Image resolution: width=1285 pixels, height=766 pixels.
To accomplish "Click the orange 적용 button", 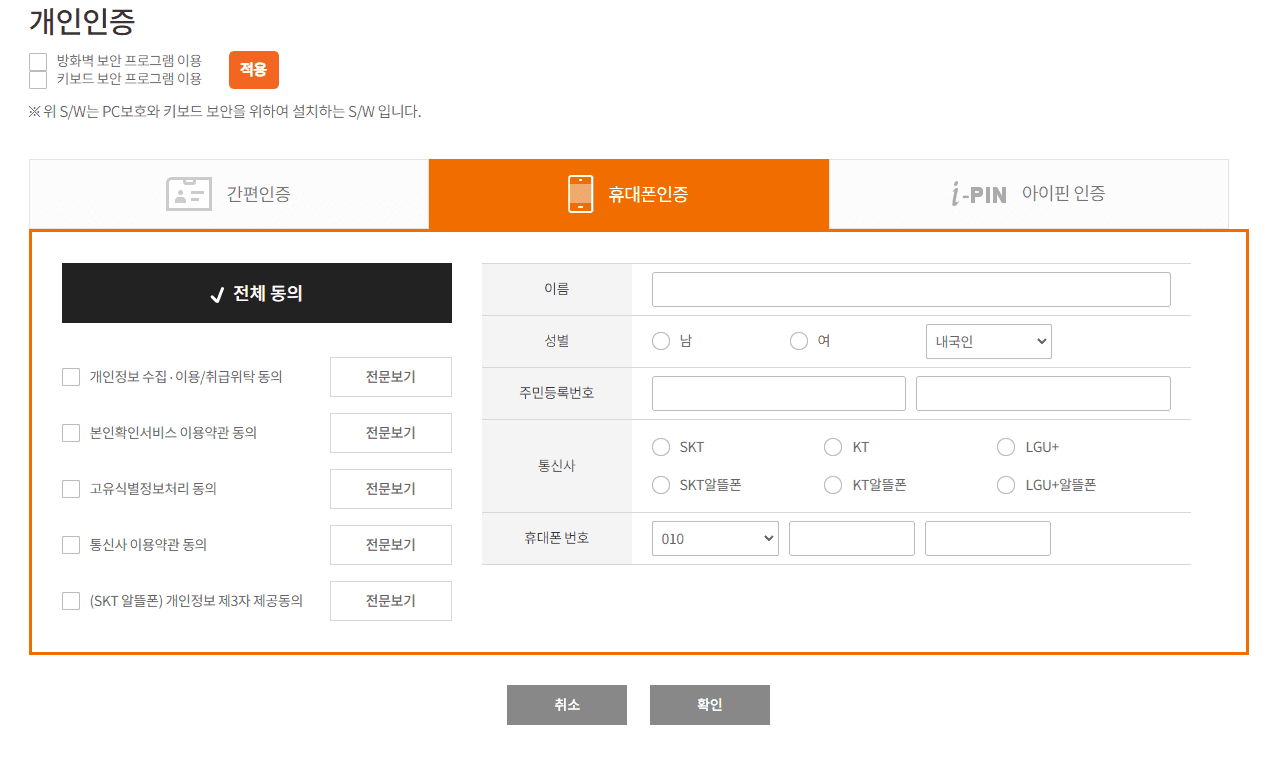I will click(254, 70).
